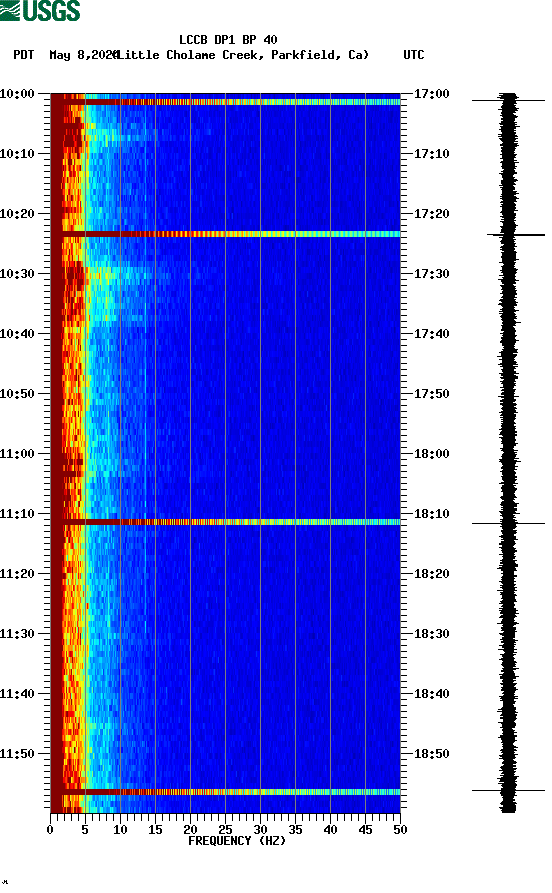Screen dimensions: 552x893
Task: Select the title text 'LCCB DP1 BP 40'
Action: tap(228, 40)
